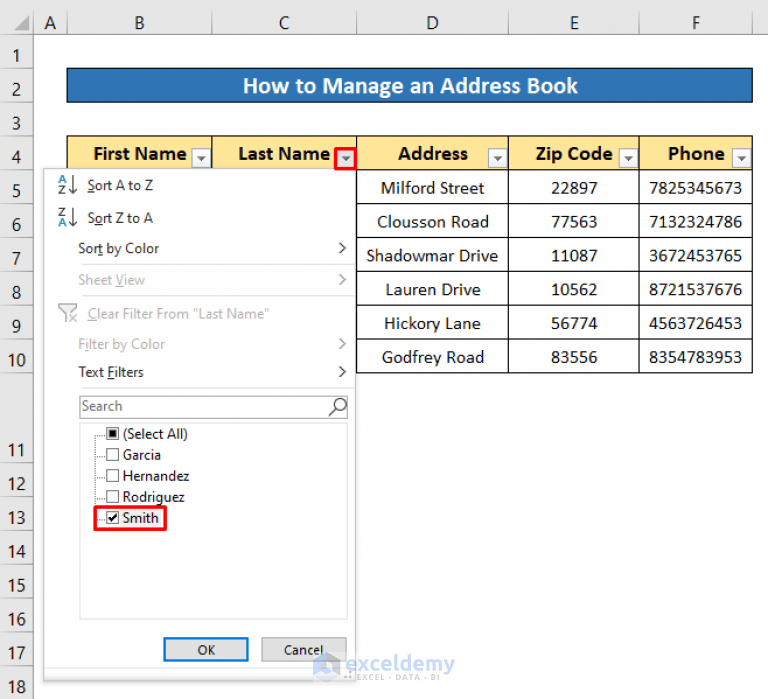The height and width of the screenshot is (699, 768).
Task: Open the Zip Code filter dropdown
Action: [628, 158]
